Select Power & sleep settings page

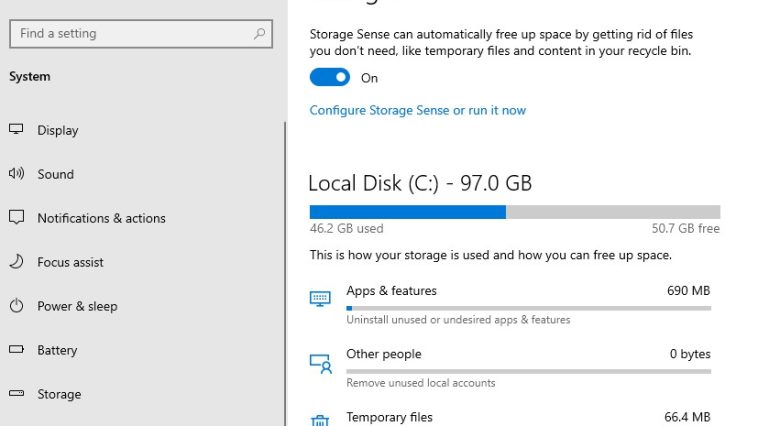tap(77, 306)
